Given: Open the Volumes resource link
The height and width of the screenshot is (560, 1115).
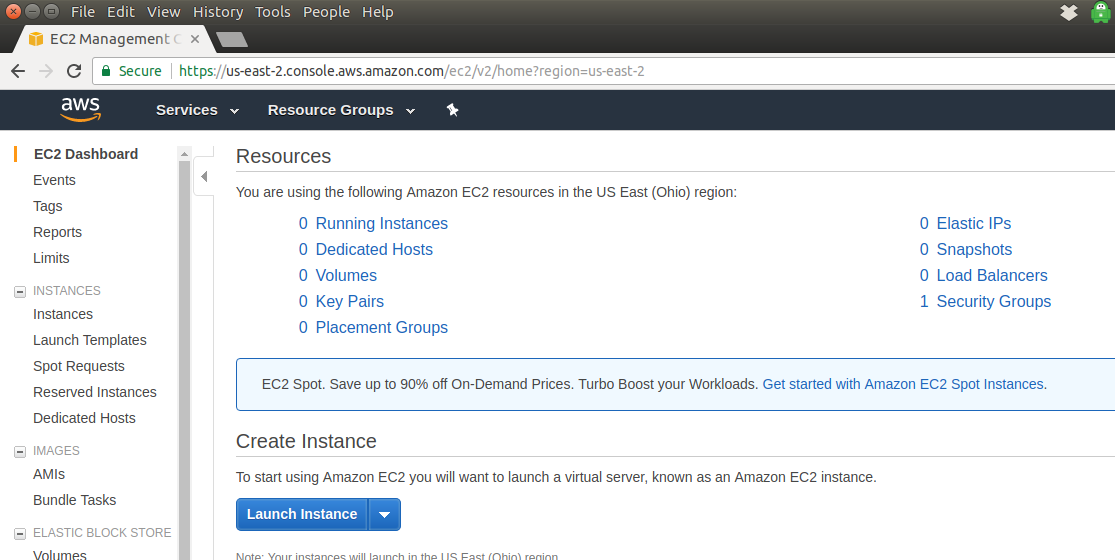Looking at the screenshot, I should 346,275.
